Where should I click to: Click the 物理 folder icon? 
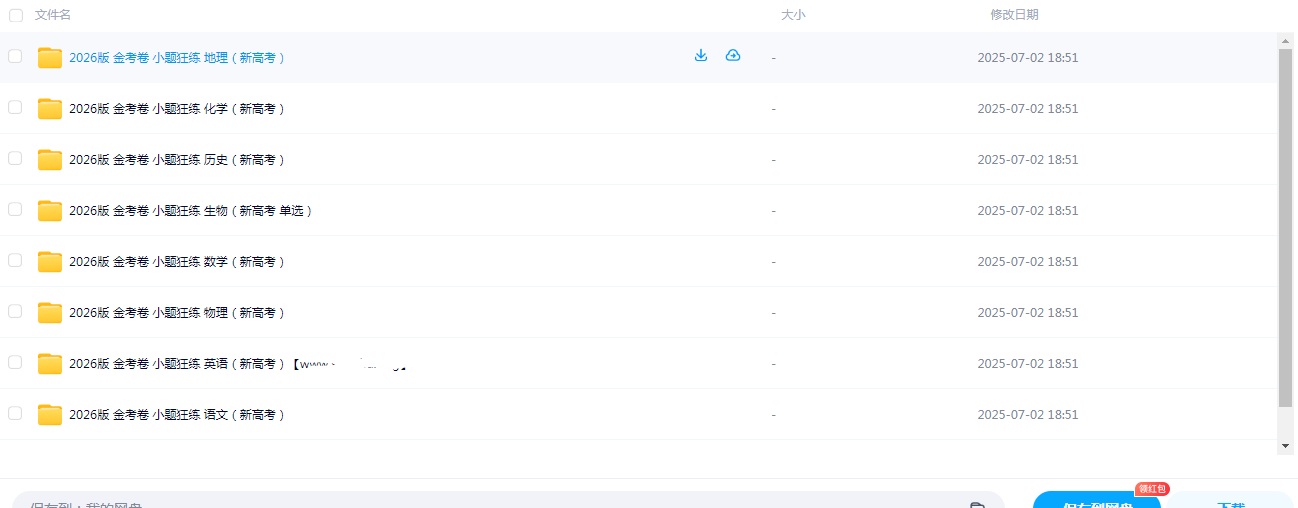coord(50,313)
